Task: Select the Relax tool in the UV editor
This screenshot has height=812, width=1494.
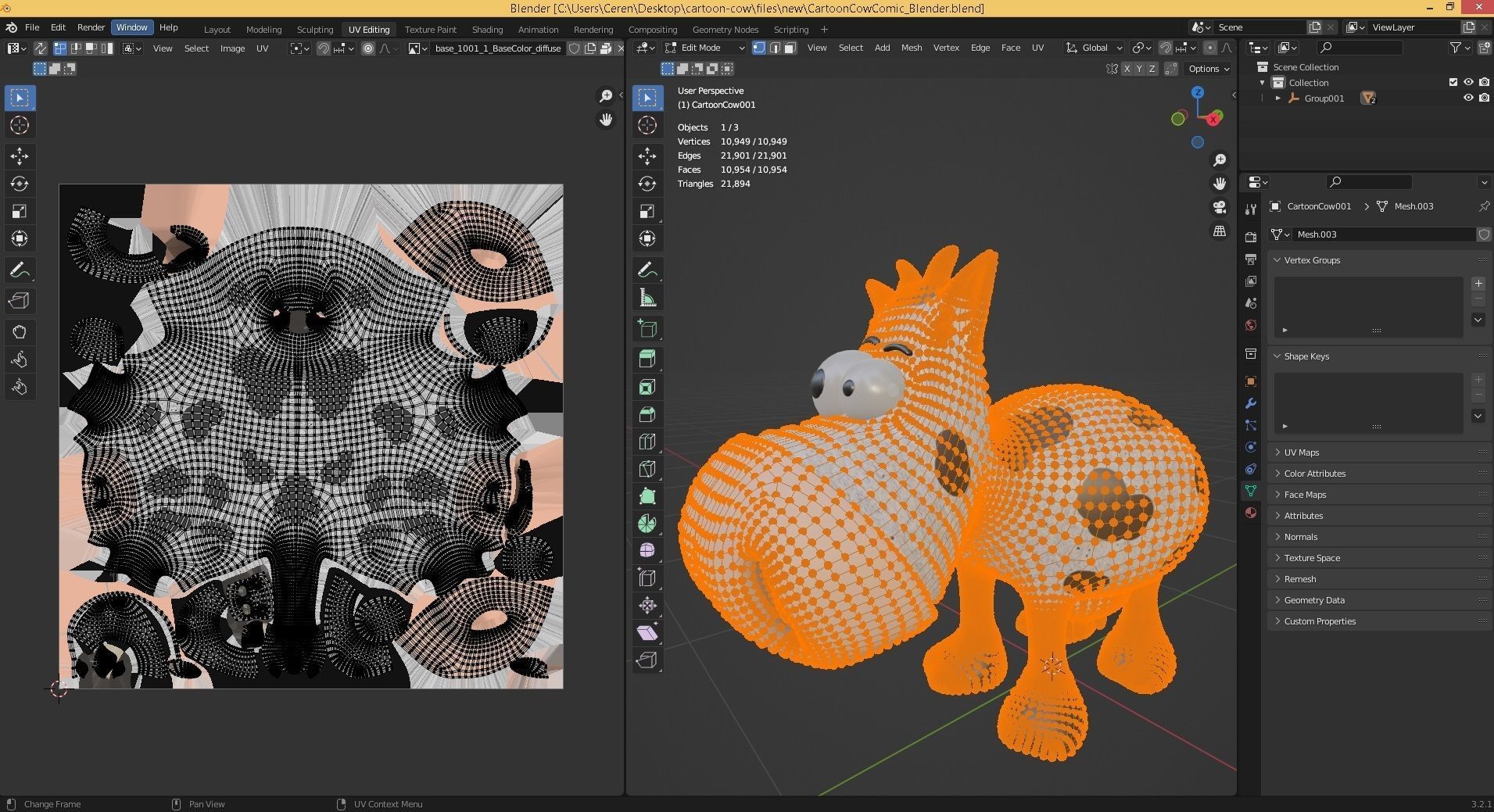Action: click(20, 359)
